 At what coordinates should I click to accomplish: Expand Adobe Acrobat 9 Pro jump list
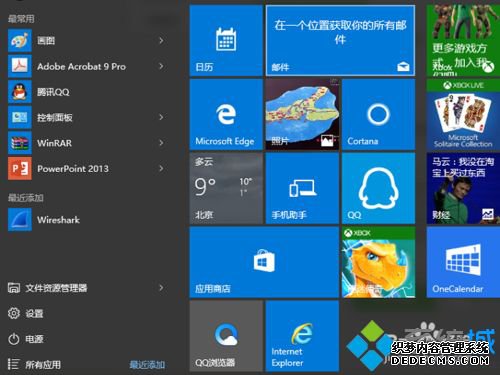point(161,66)
